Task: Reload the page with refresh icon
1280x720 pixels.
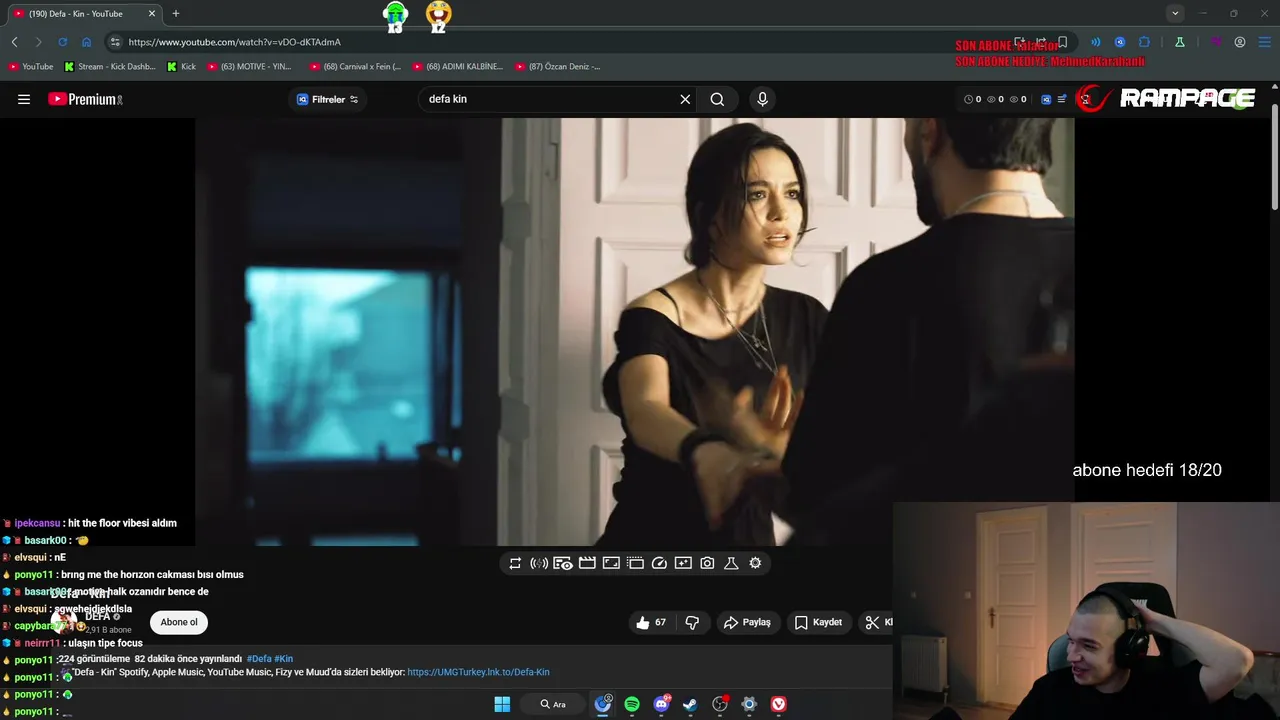Action: pyautogui.click(x=62, y=42)
